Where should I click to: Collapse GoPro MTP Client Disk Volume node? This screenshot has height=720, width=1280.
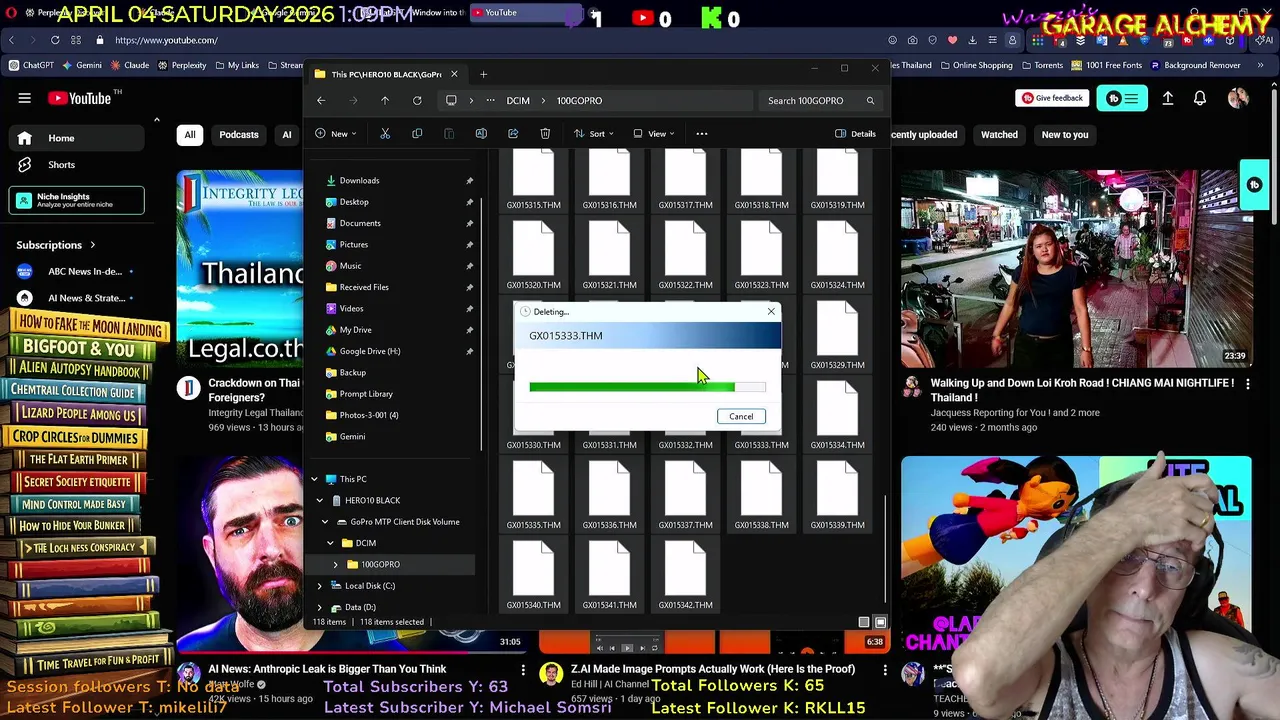[325, 522]
